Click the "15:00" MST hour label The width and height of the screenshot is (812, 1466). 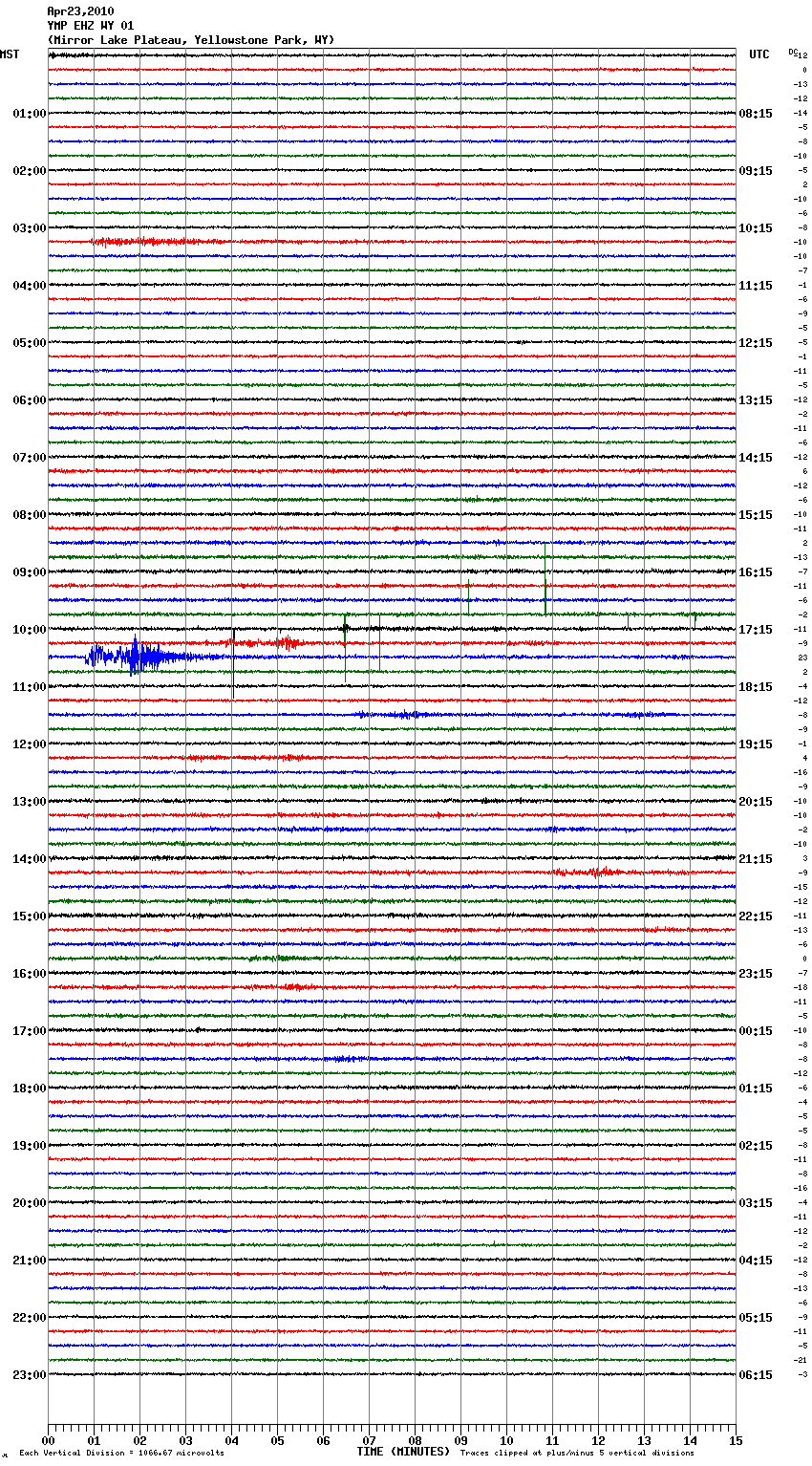(29, 916)
